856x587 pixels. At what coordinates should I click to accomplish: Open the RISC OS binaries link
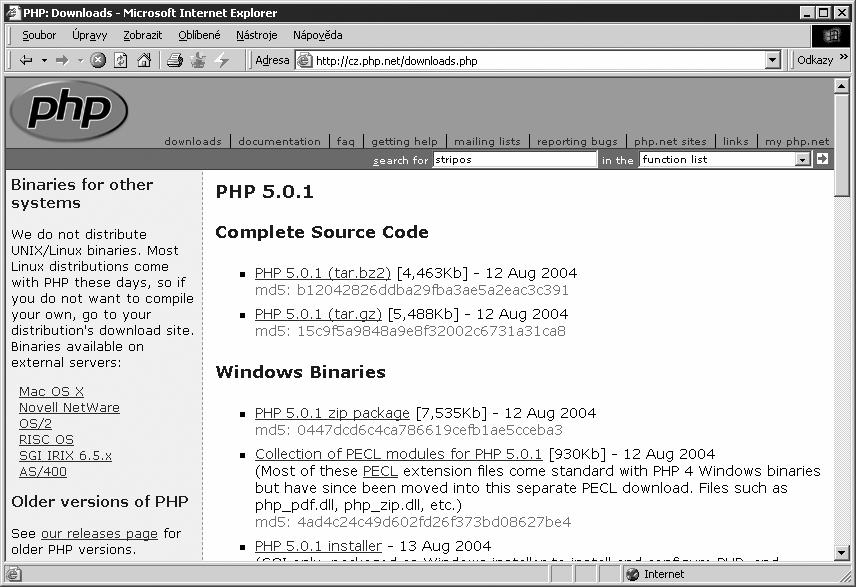pos(46,440)
